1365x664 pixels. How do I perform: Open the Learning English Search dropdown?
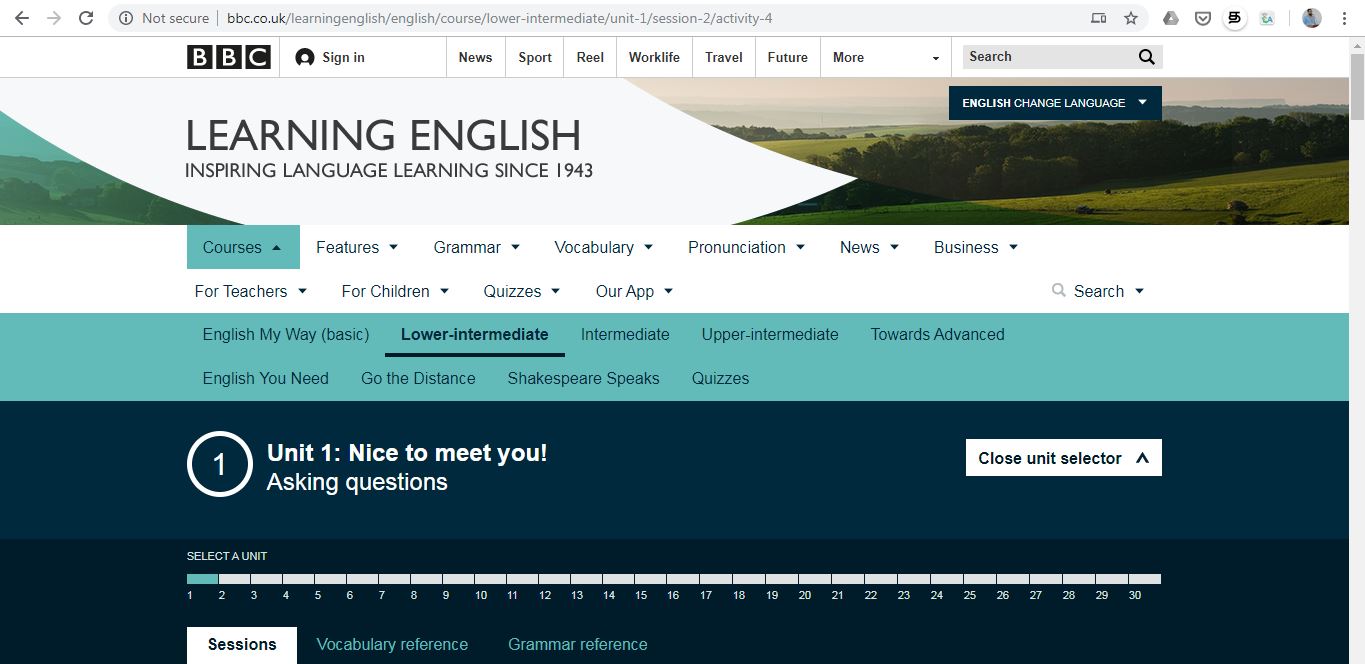[1098, 291]
